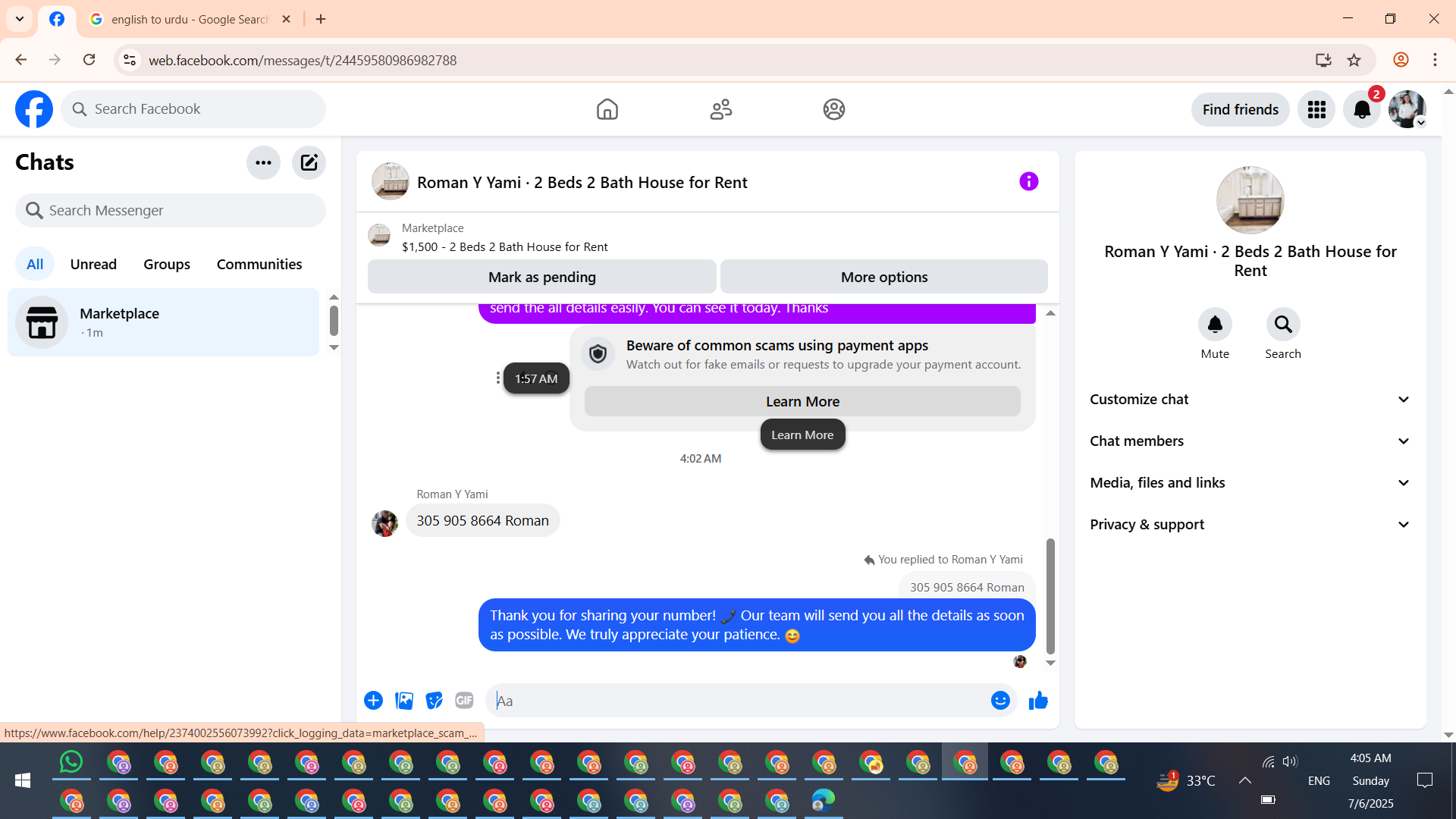Image resolution: width=1456 pixels, height=819 pixels.
Task: Switch to the Unread chats tab
Action: point(93,264)
